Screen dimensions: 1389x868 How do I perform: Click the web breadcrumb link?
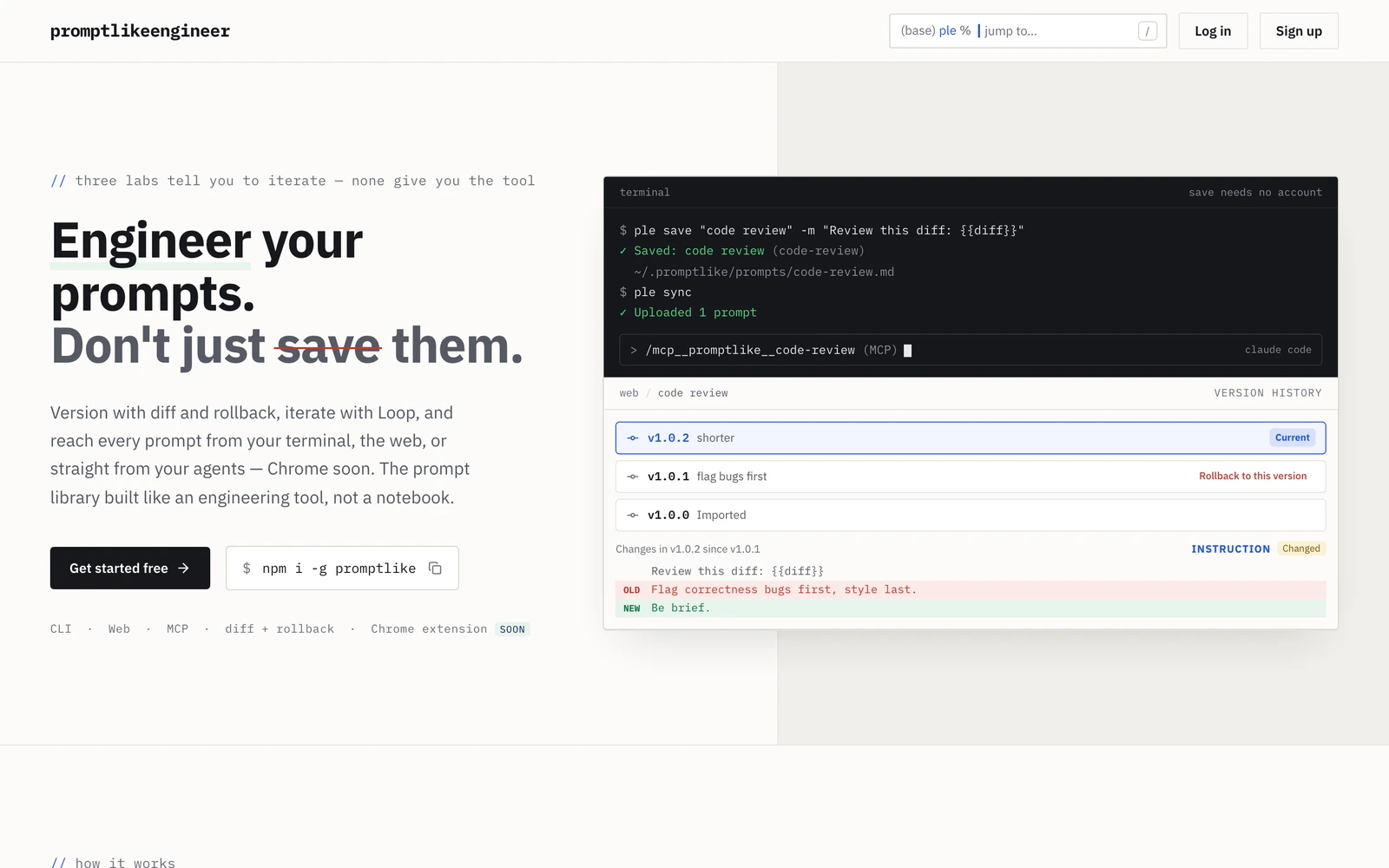tap(629, 393)
